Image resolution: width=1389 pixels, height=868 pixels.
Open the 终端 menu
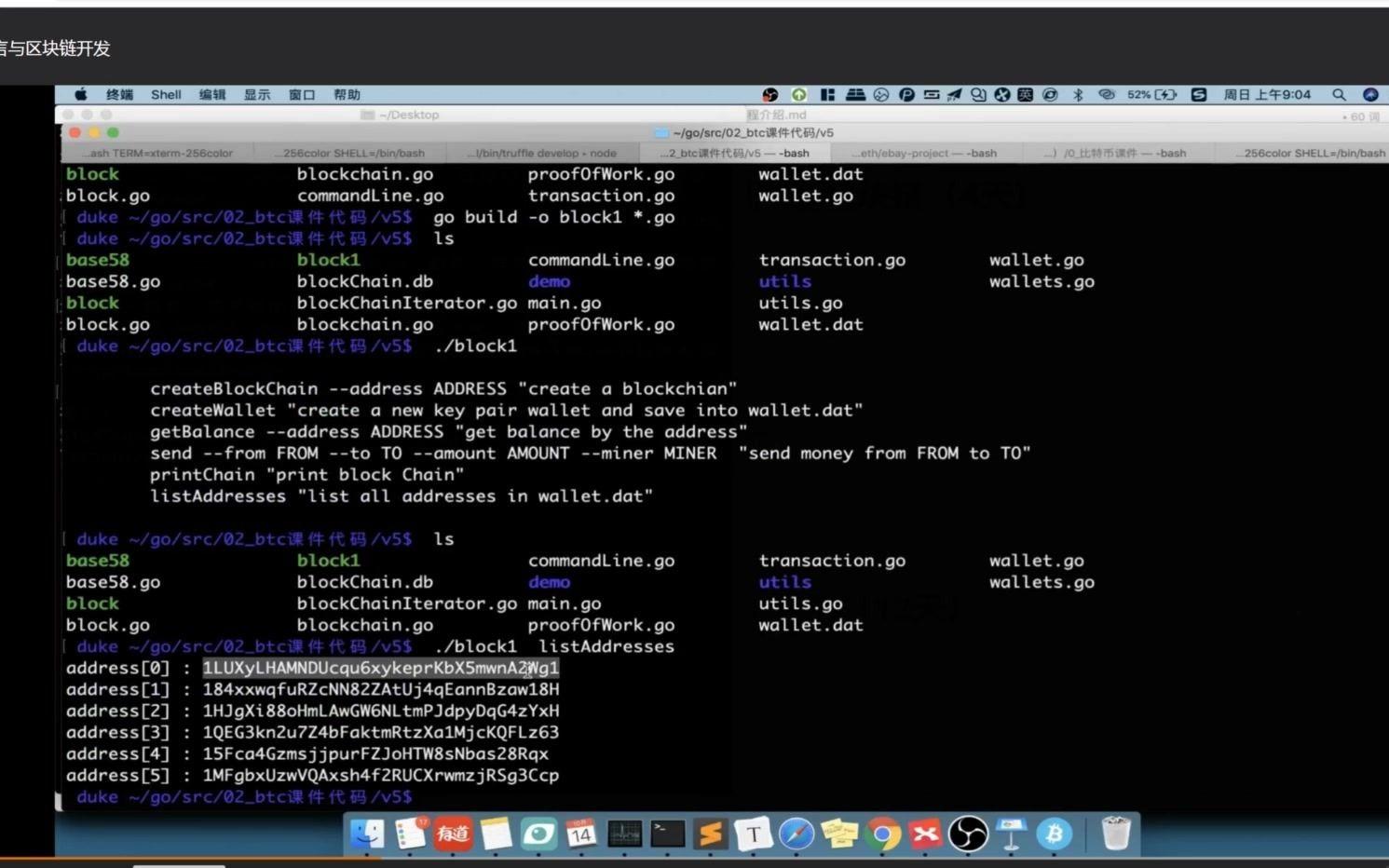(x=119, y=94)
